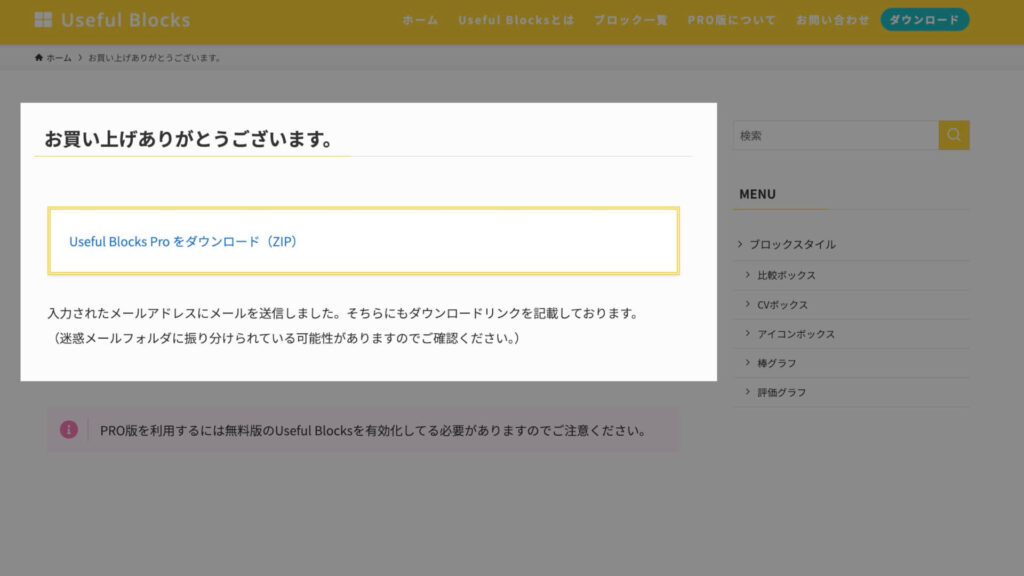Open 棒グラフ sidebar item
The image size is (1024, 576).
(x=777, y=363)
